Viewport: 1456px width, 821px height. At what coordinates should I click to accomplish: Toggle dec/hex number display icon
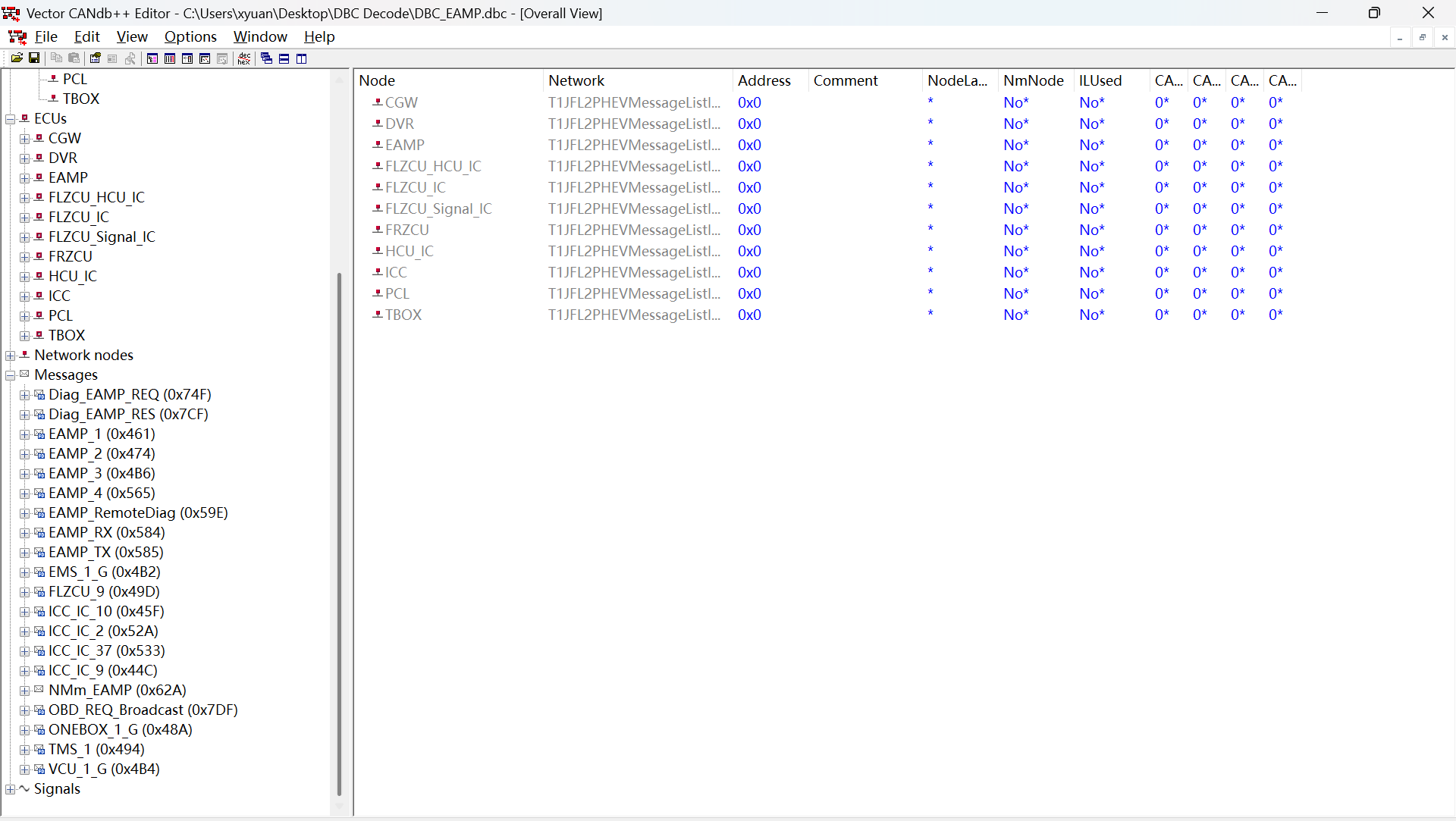tap(244, 58)
